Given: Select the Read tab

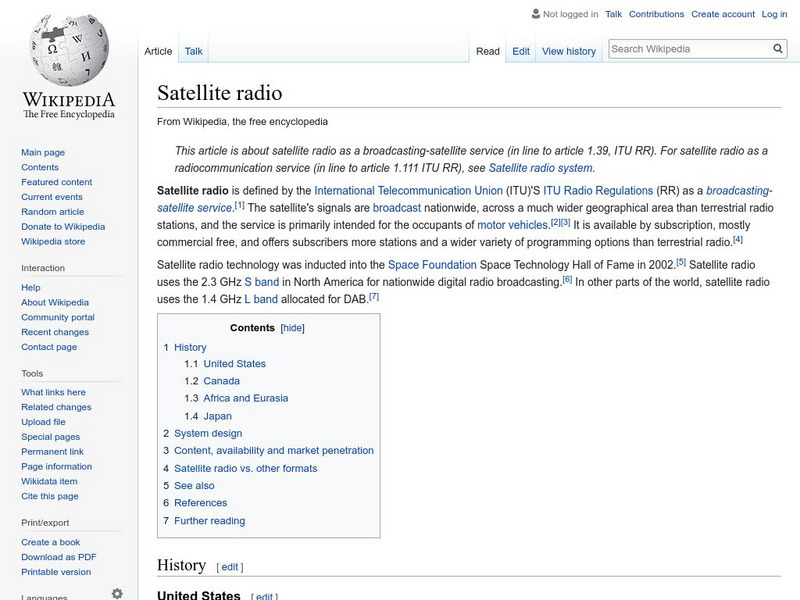Looking at the screenshot, I should 488,51.
